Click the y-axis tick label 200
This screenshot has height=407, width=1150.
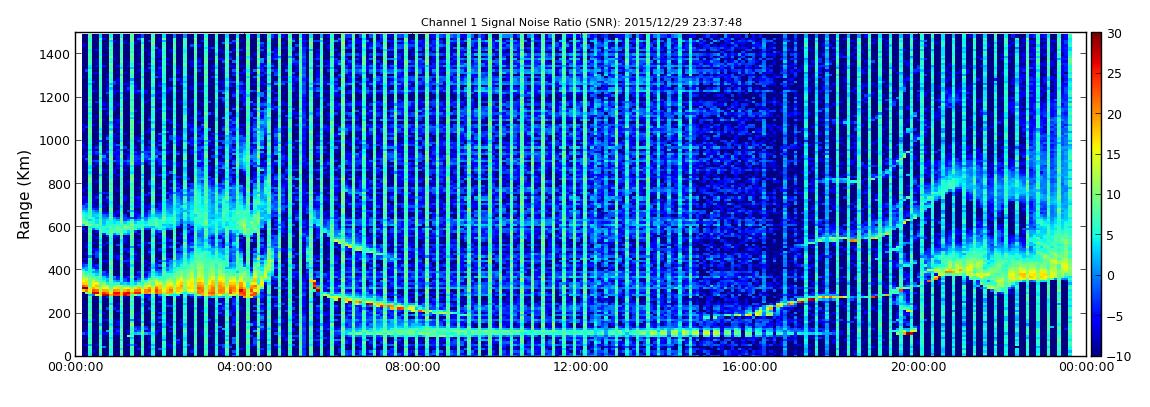pyautogui.click(x=59, y=314)
